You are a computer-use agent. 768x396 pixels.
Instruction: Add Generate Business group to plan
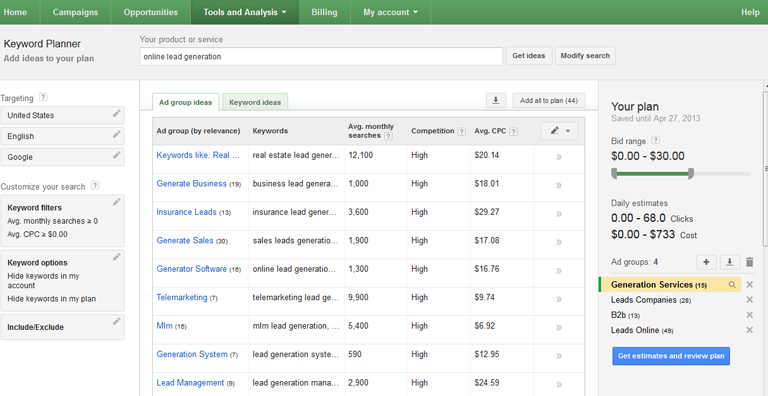pyautogui.click(x=559, y=185)
